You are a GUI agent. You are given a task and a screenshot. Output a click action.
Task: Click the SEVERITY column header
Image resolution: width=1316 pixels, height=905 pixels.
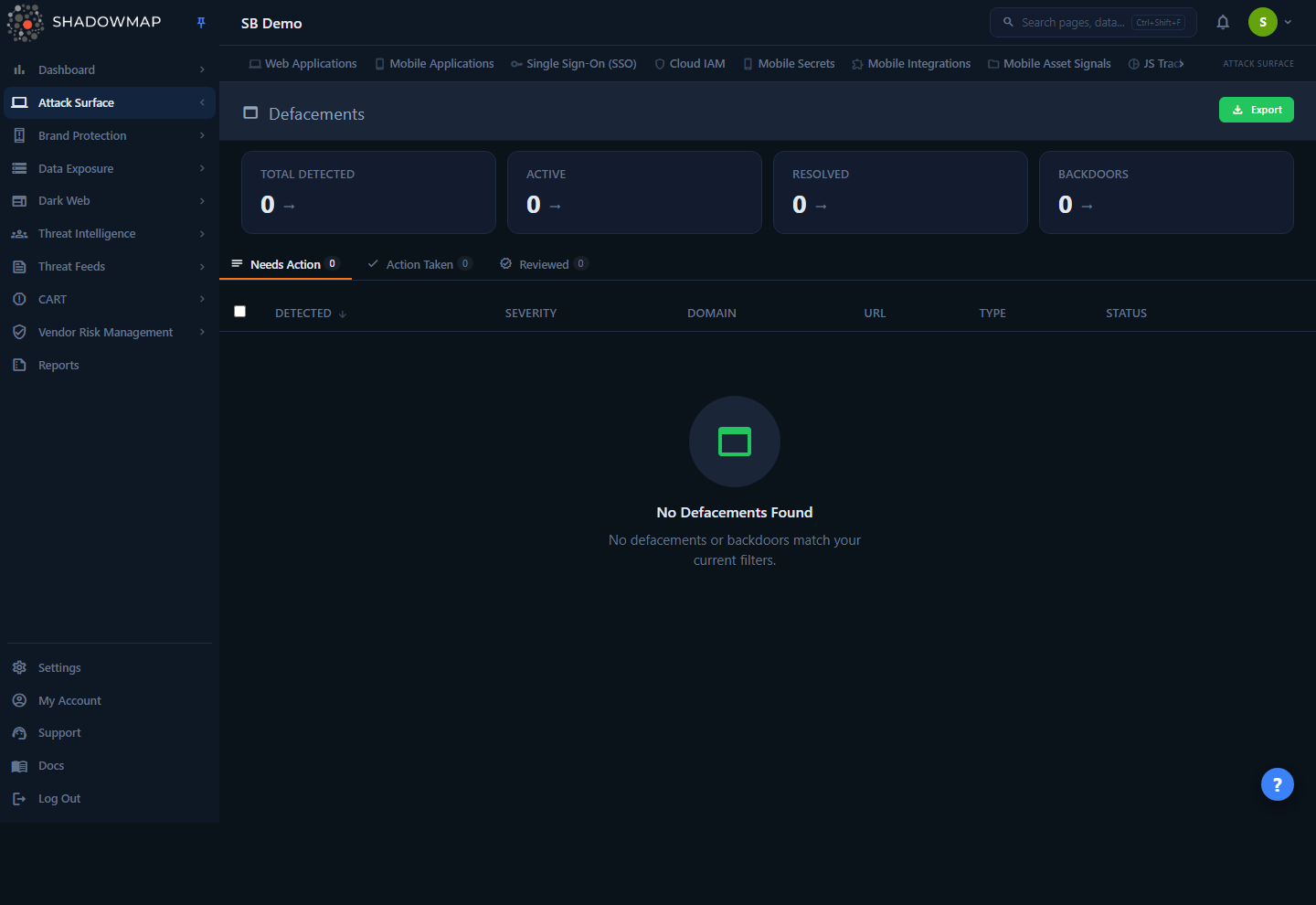[x=531, y=314]
